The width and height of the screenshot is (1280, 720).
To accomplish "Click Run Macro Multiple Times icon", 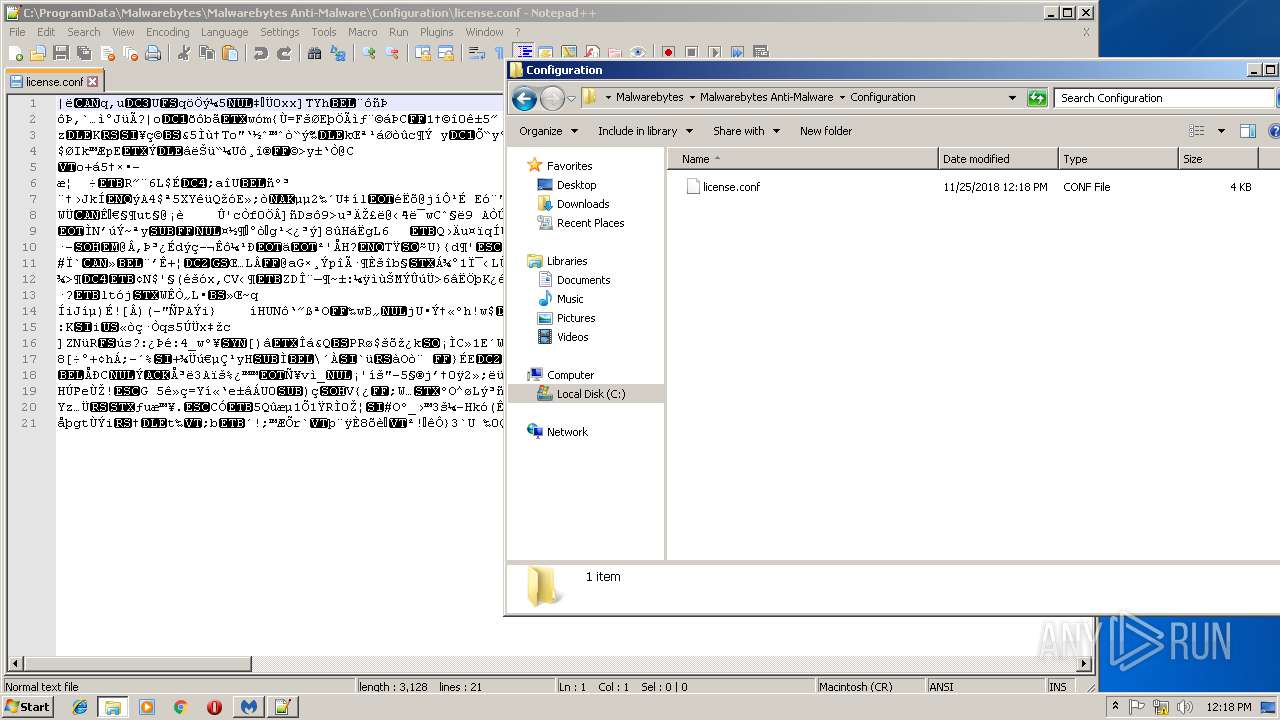I will click(x=737, y=53).
